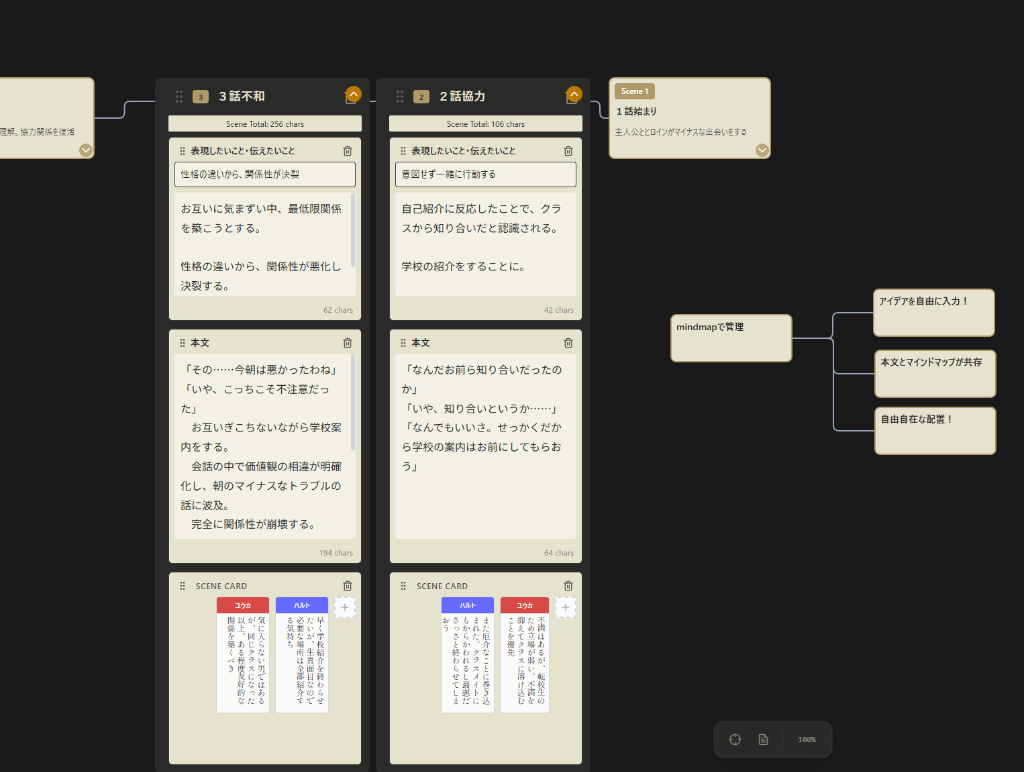
Task: Click the document icon in bottom toolbar
Action: tap(763, 739)
